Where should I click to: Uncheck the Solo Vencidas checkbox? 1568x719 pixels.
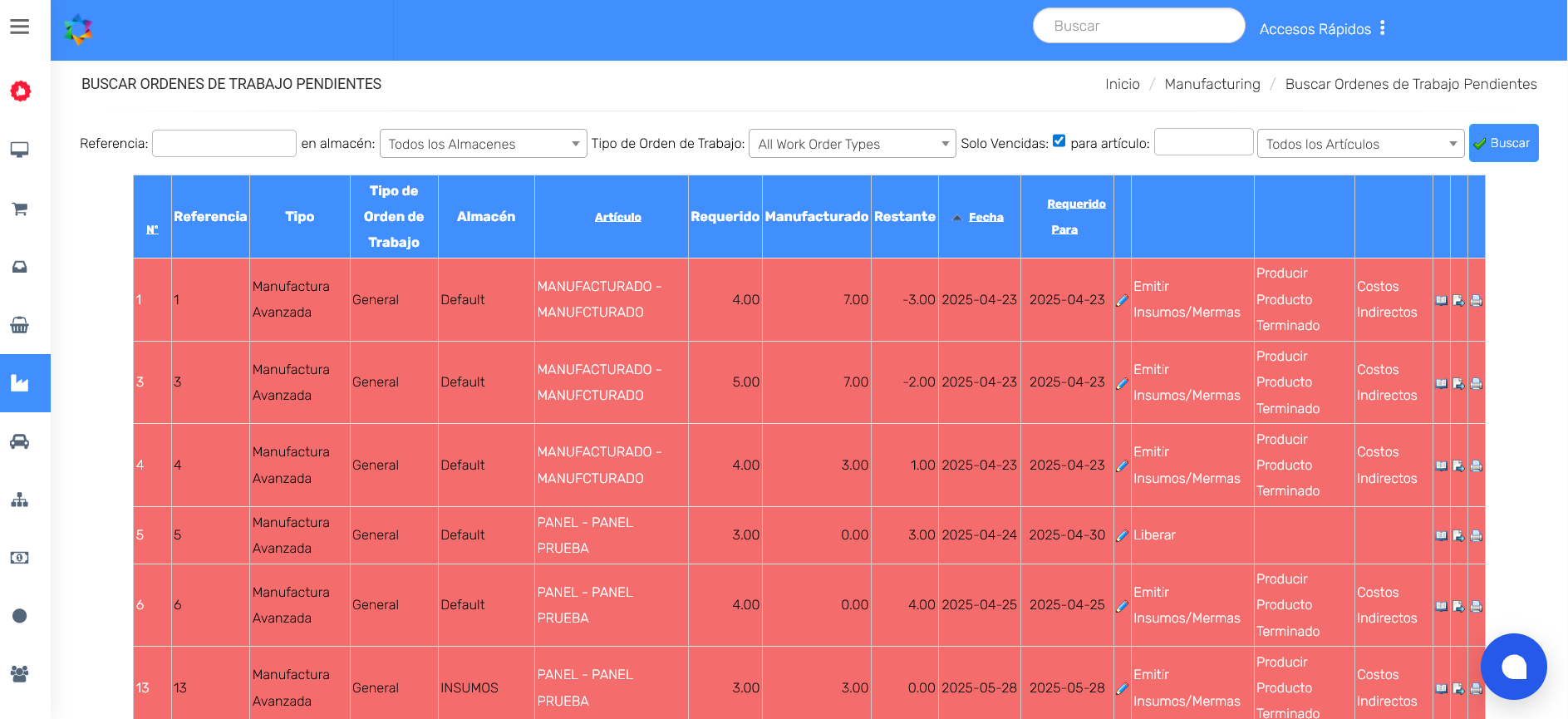click(x=1059, y=141)
